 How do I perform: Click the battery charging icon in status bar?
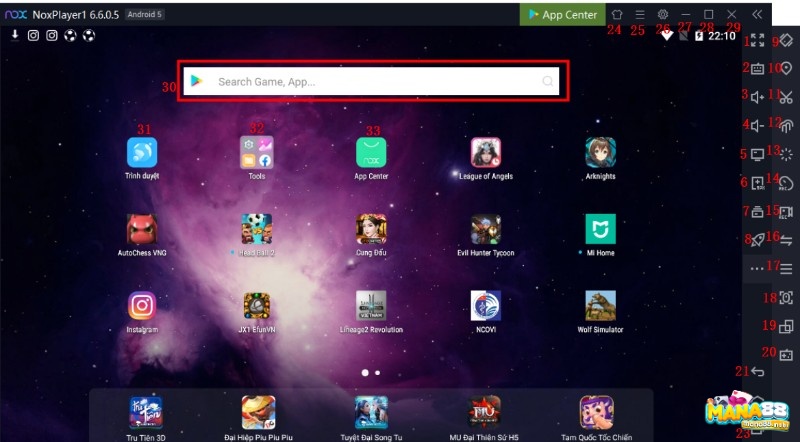coord(699,35)
